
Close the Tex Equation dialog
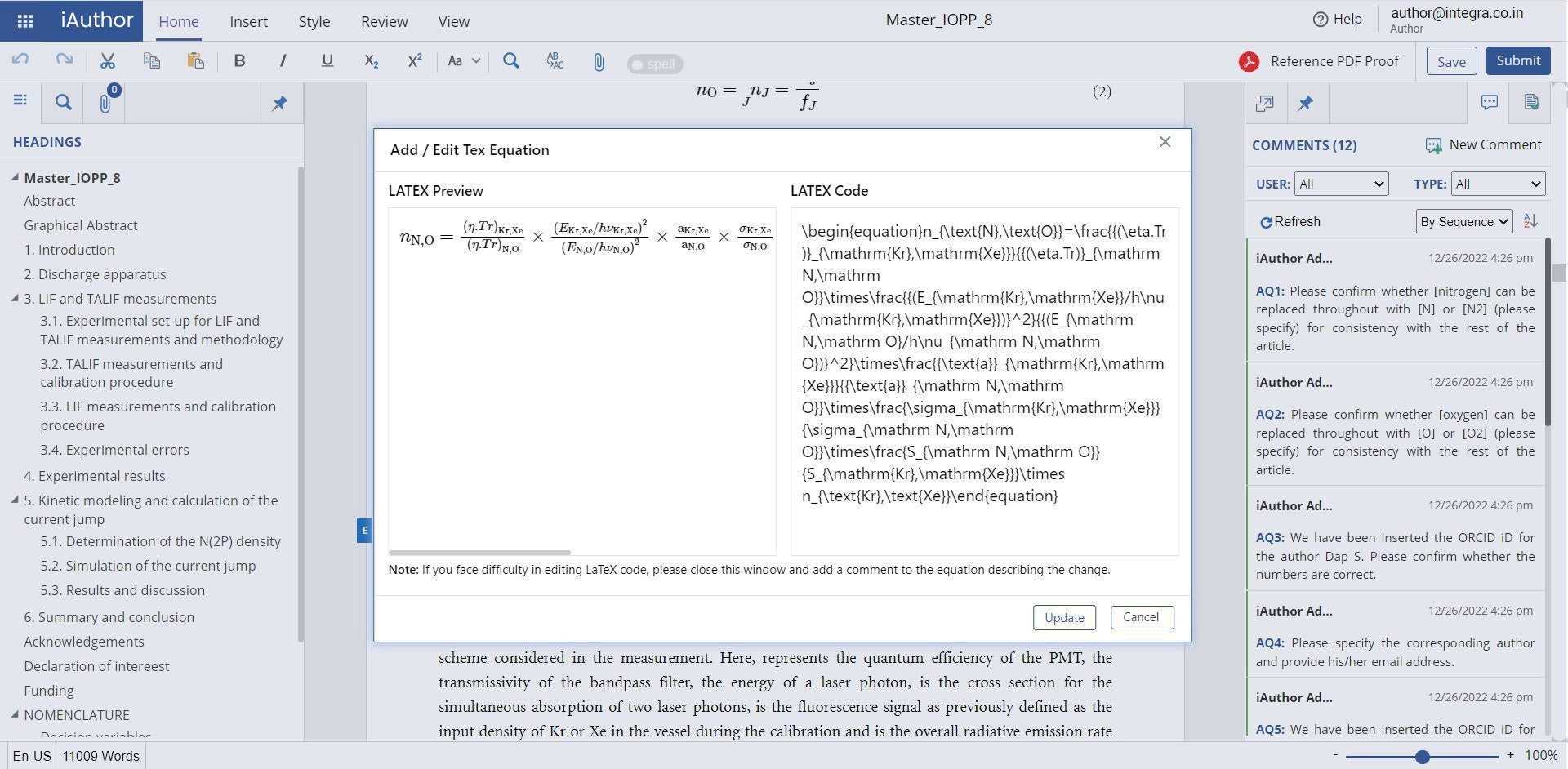point(1165,142)
